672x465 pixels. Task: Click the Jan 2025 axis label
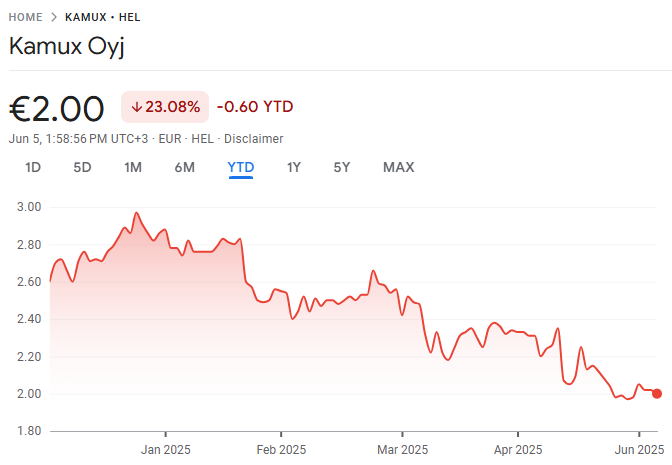[165, 449]
